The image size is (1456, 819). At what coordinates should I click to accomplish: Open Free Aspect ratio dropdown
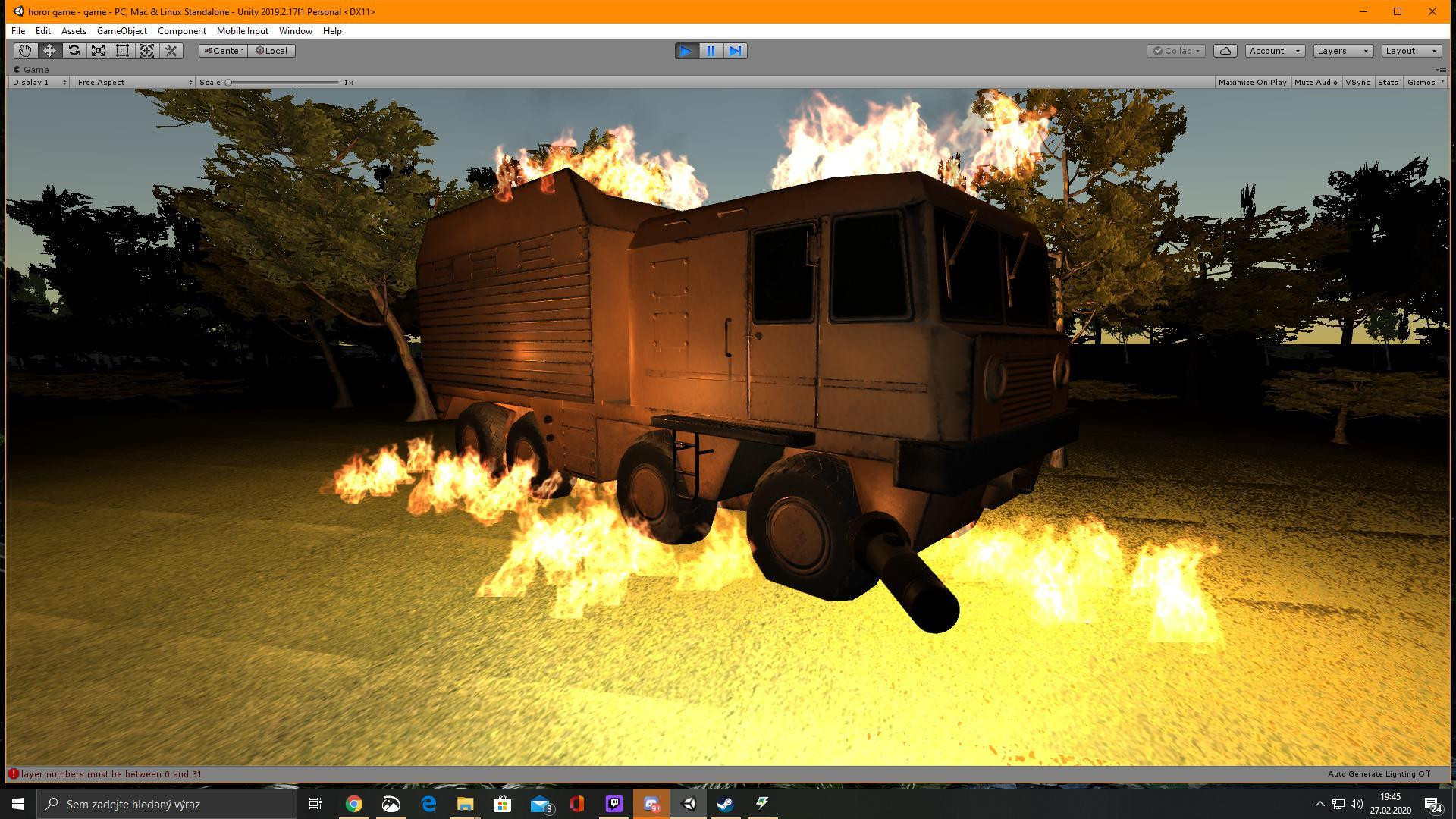tap(134, 82)
